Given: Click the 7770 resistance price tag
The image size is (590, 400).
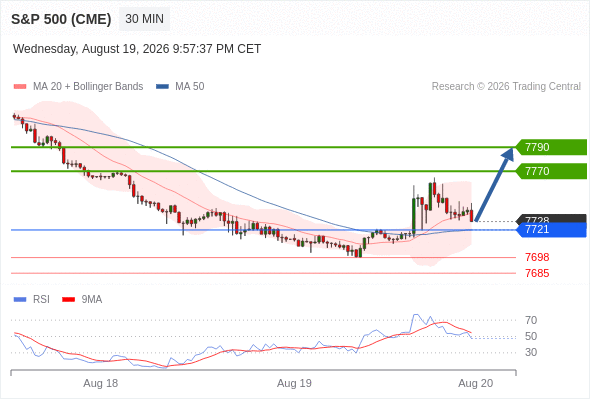Looking at the screenshot, I should tap(551, 171).
